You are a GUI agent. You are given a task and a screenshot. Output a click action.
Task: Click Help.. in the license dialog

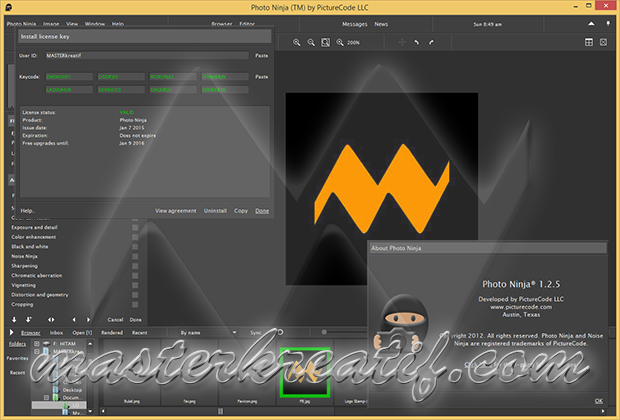pyautogui.click(x=28, y=211)
